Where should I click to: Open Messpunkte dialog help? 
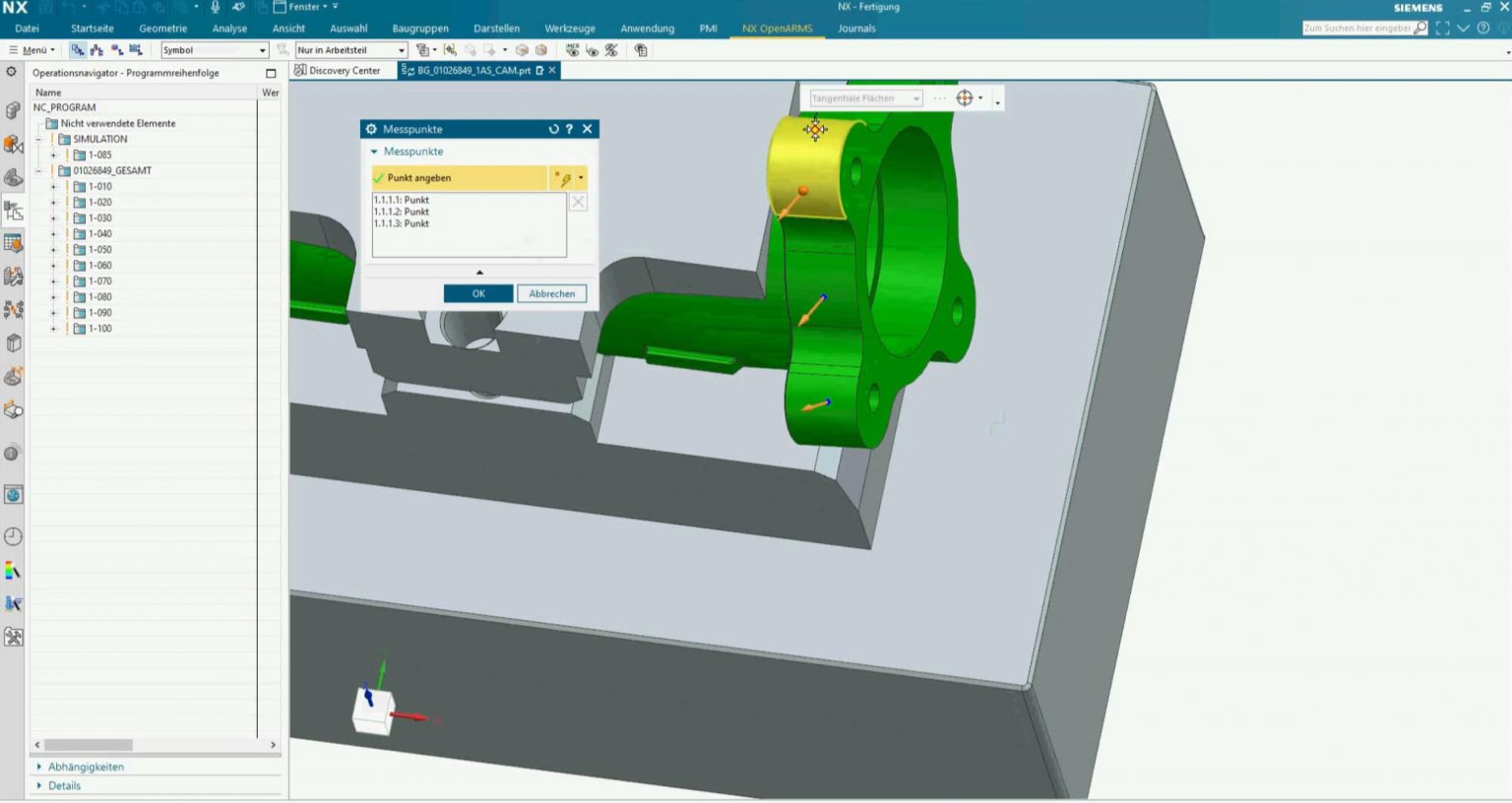pos(569,129)
